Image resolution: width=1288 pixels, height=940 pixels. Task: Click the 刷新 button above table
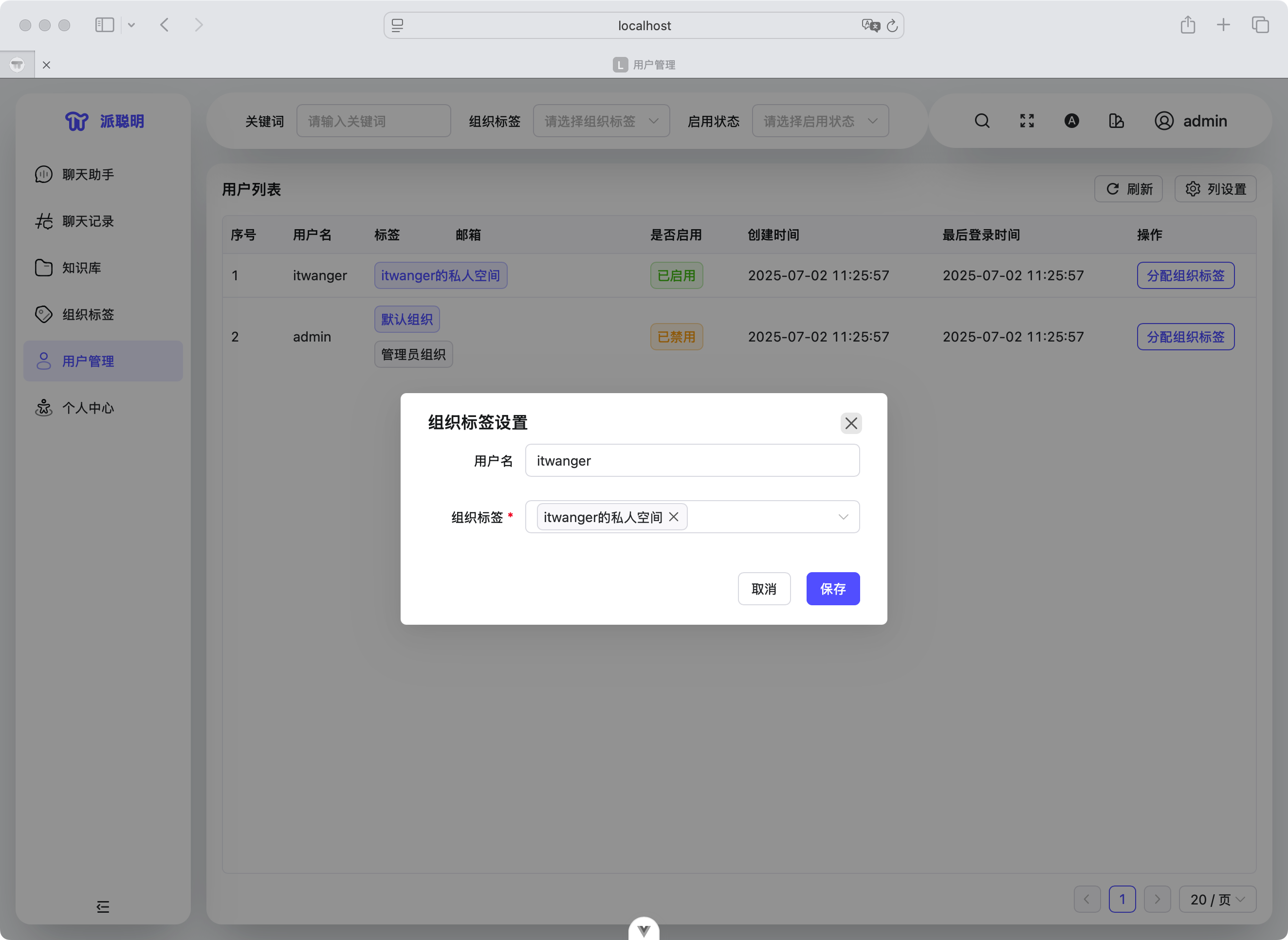pyautogui.click(x=1128, y=189)
